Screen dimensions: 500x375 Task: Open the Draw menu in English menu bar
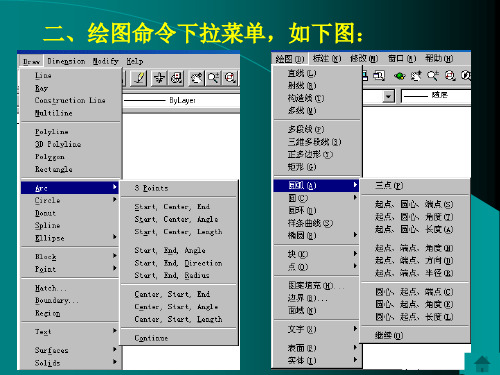[x=31, y=61]
